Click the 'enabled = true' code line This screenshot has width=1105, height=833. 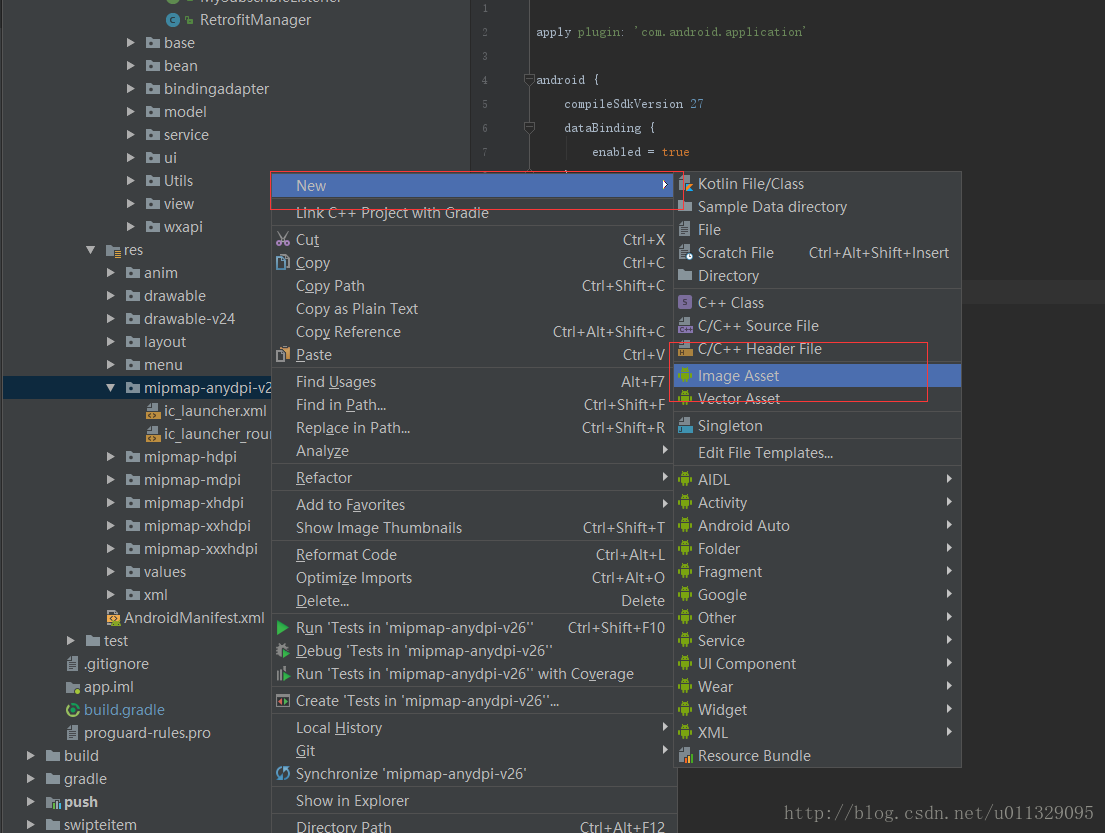coord(641,152)
